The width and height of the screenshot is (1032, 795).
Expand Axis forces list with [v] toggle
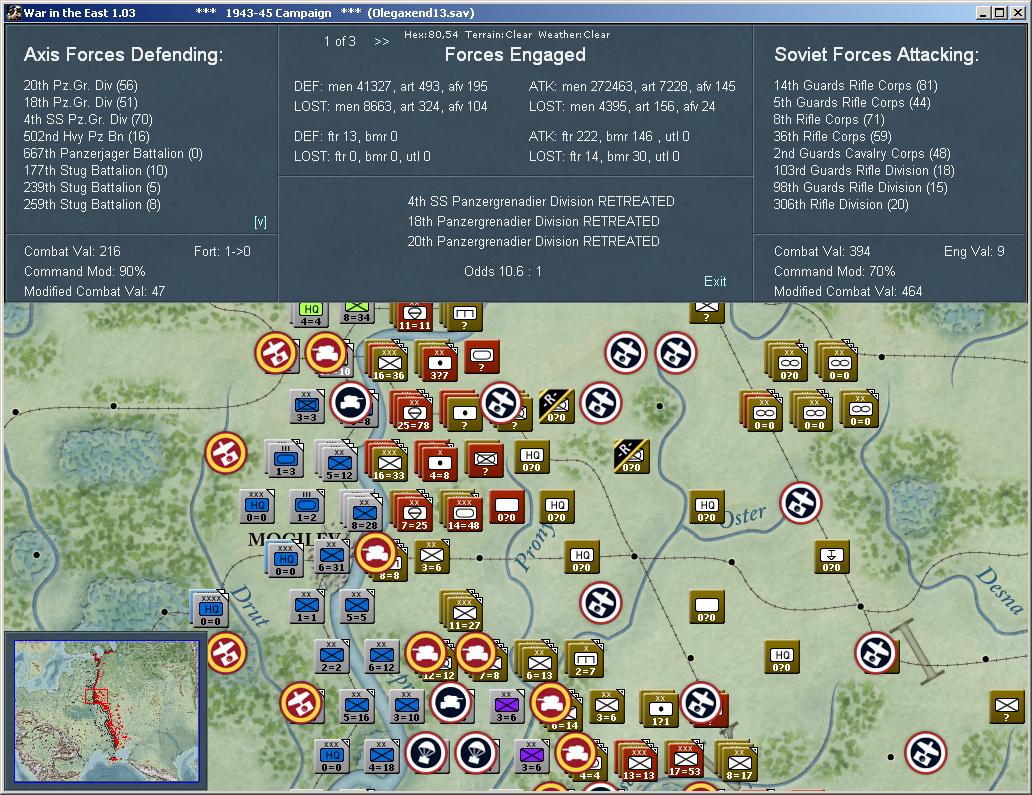[x=261, y=222]
